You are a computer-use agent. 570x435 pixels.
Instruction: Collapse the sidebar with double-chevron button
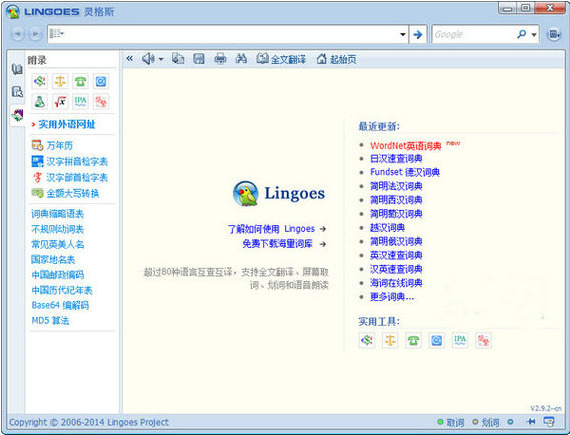[x=129, y=59]
